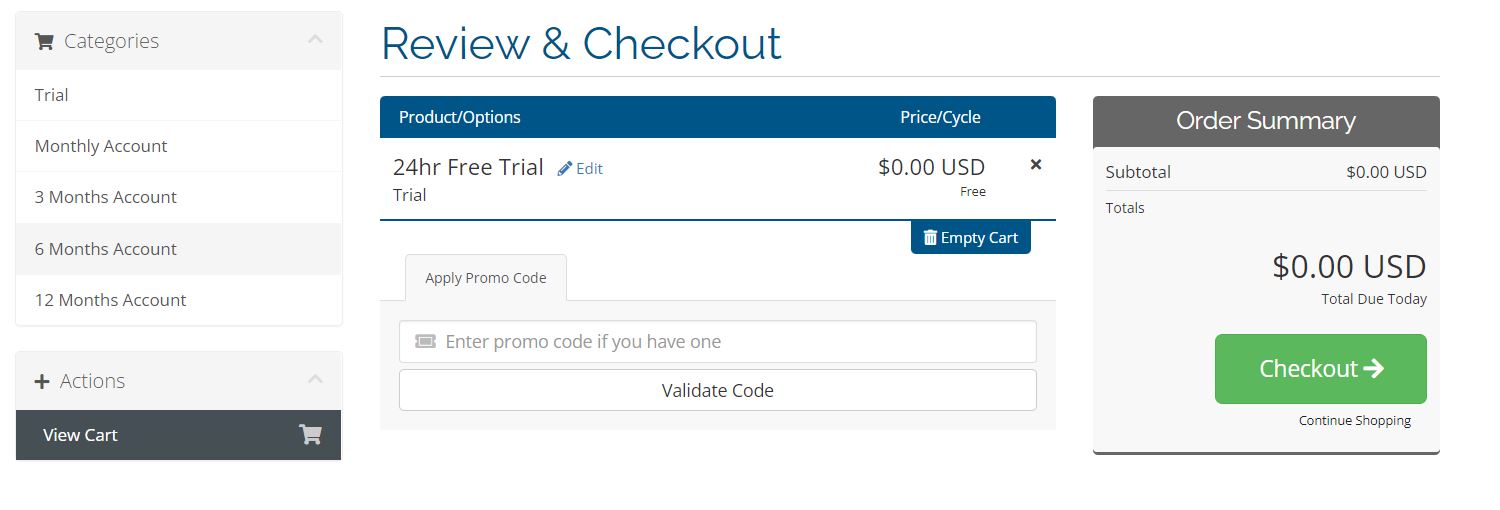Collapse the Categories panel chevron
This screenshot has height=510, width=1500.
pyautogui.click(x=315, y=40)
